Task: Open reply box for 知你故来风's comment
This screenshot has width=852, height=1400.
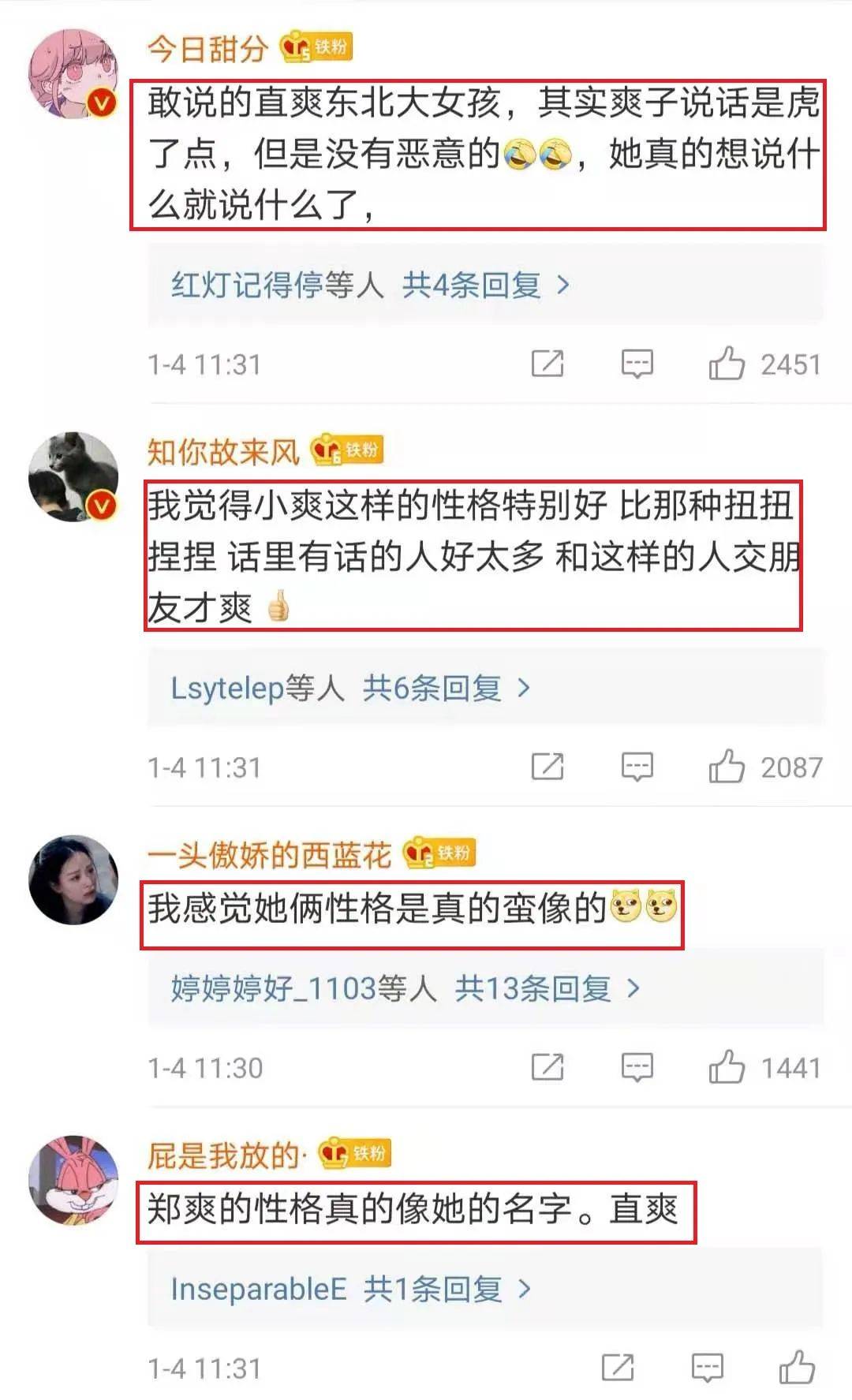Action: pyautogui.click(x=637, y=767)
